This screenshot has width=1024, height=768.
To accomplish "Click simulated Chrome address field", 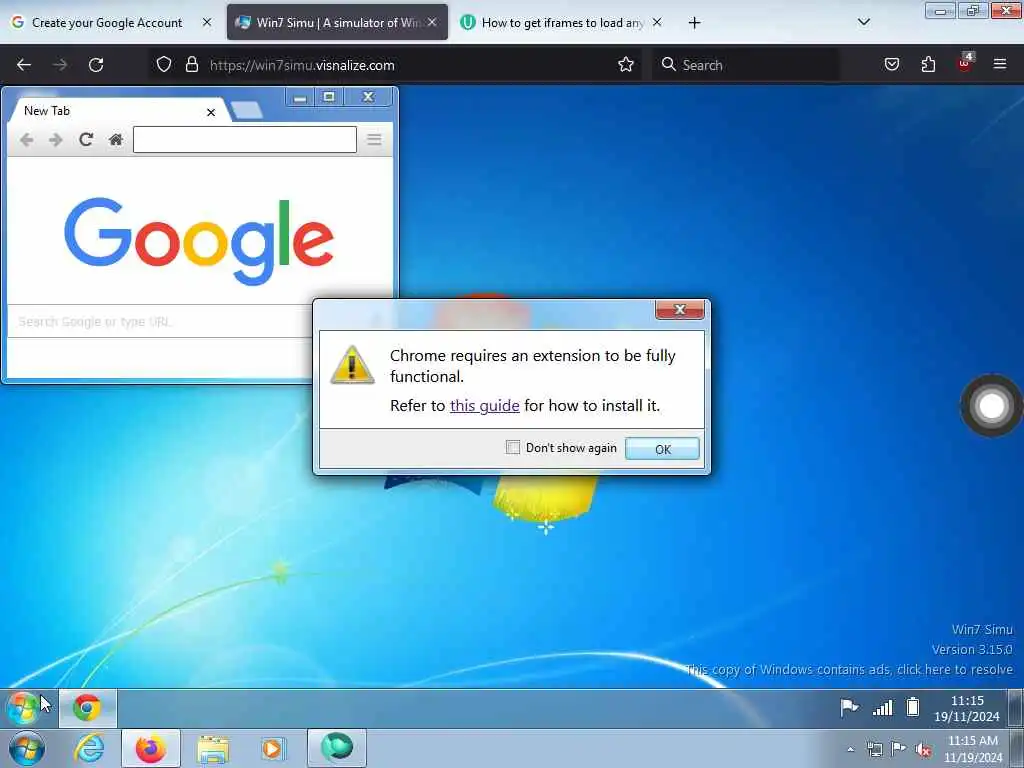I will pos(245,140).
